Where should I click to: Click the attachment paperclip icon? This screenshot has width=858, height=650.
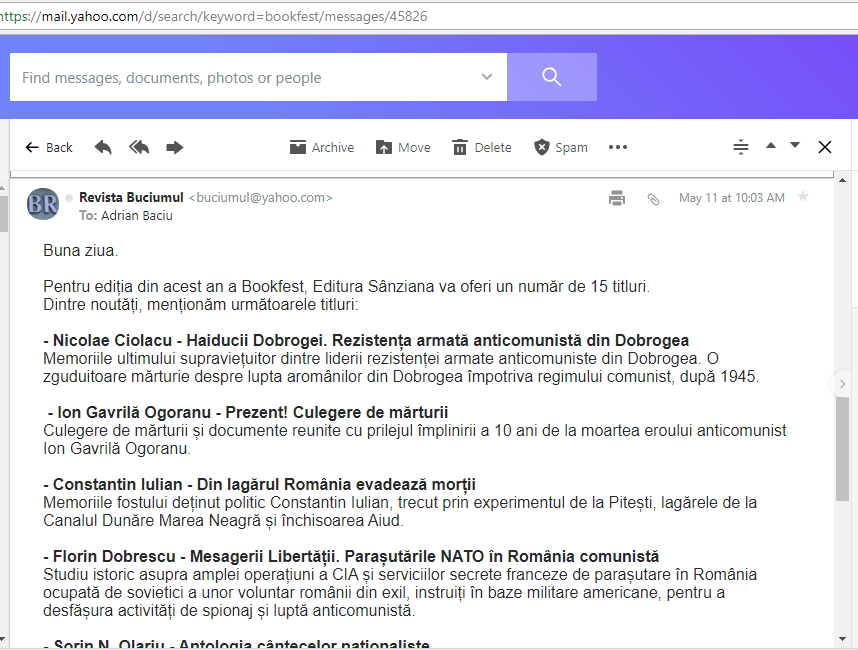click(x=653, y=199)
